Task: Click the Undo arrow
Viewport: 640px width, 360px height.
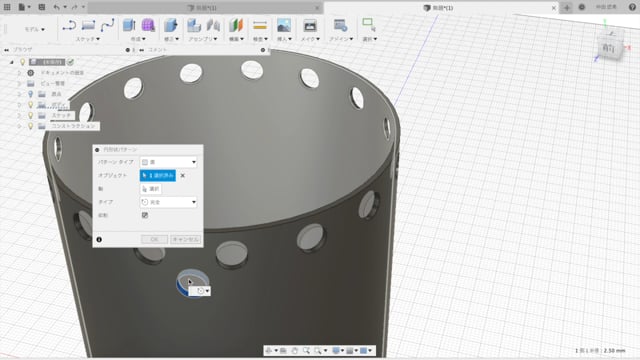Action: click(57, 7)
